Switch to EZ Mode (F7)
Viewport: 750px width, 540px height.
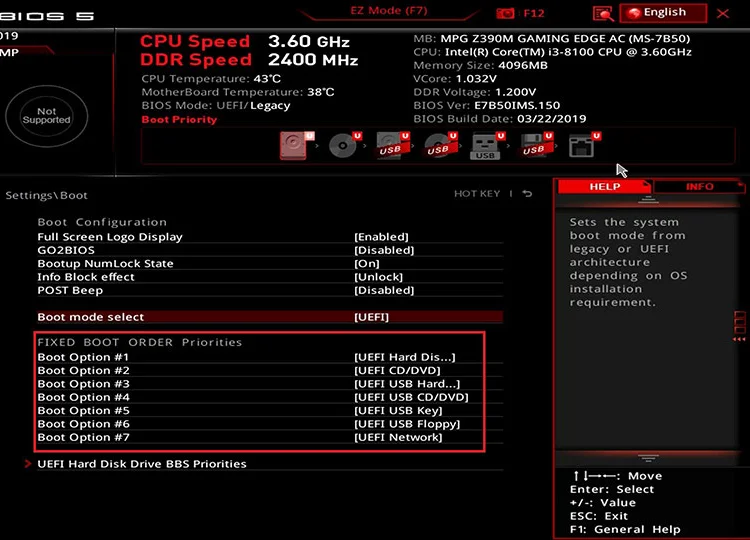[388, 11]
